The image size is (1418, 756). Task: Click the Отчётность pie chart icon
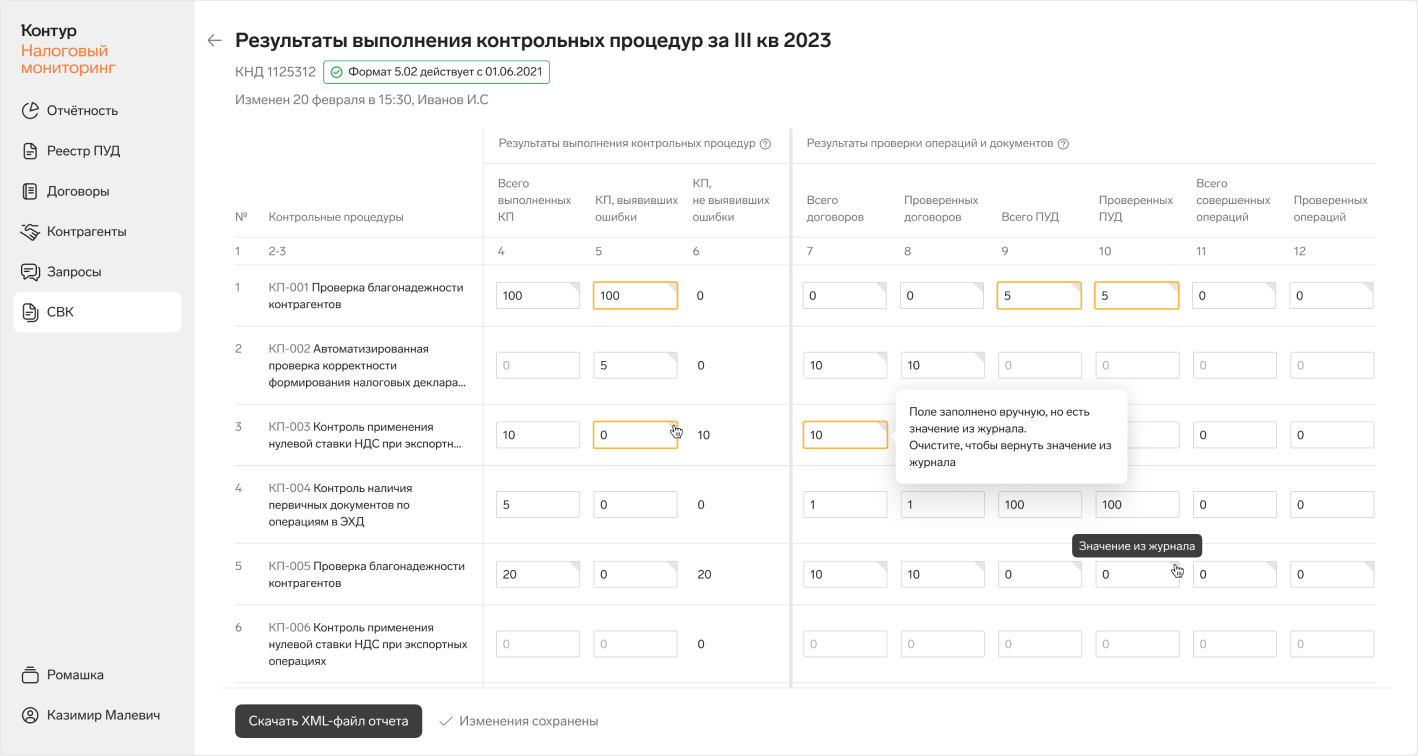[x=30, y=111]
